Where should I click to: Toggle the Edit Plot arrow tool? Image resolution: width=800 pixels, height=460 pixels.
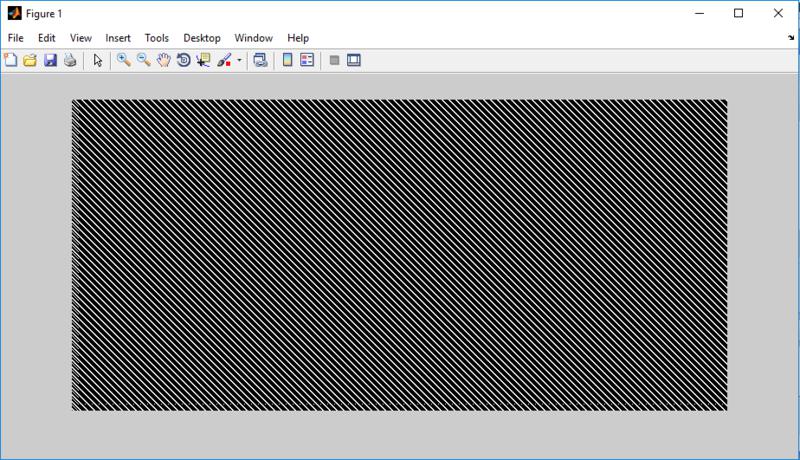98,60
